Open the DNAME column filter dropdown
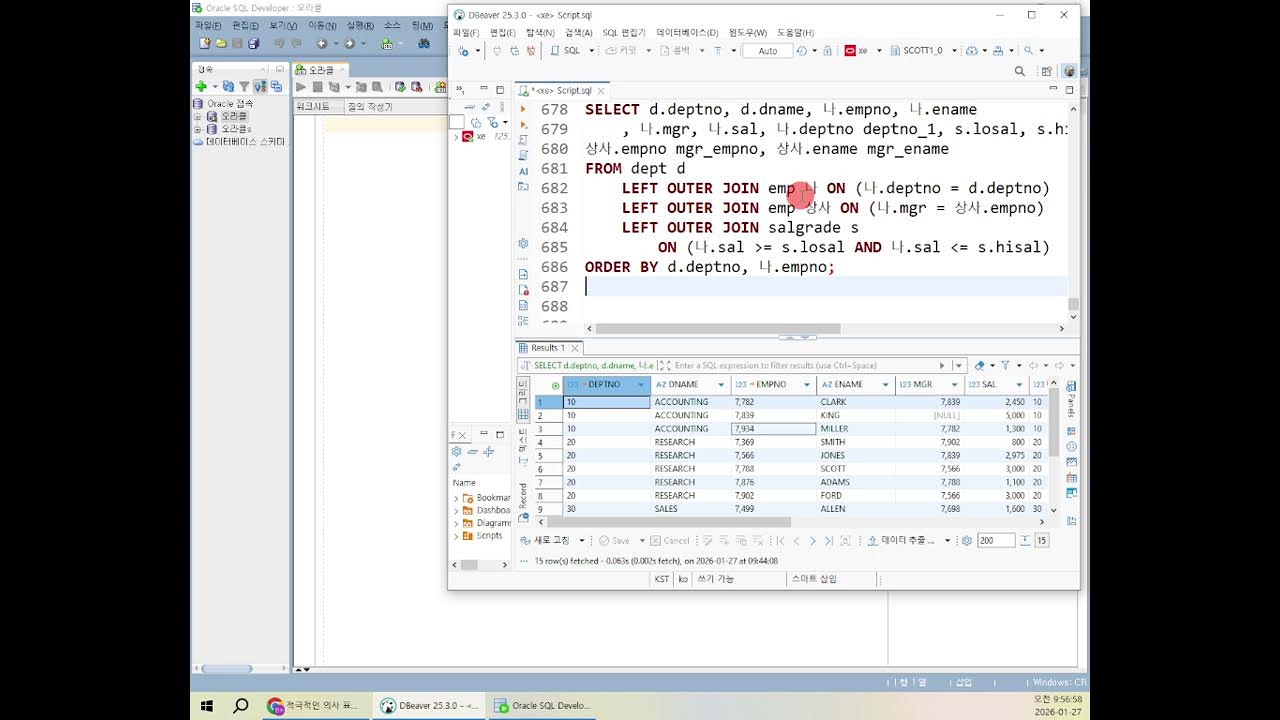The image size is (1280, 720). (721, 385)
